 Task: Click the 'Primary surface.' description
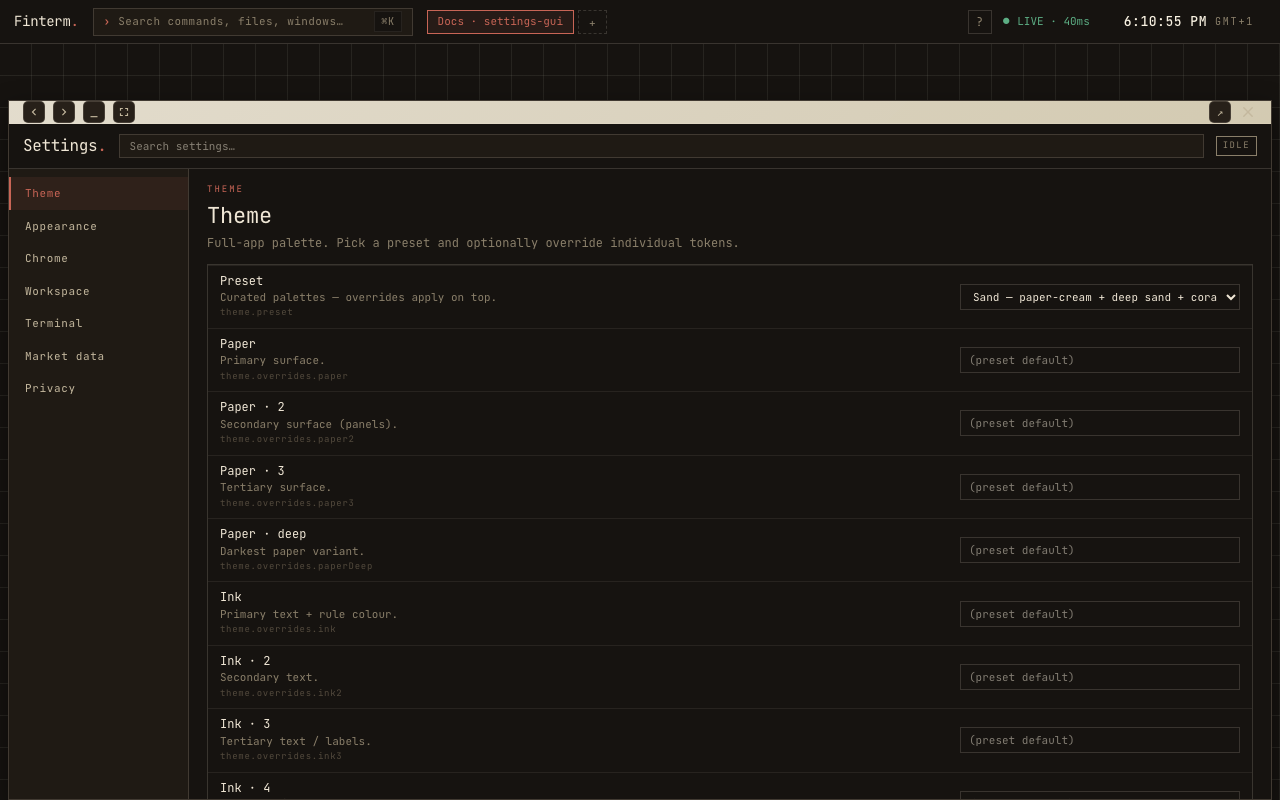(273, 361)
